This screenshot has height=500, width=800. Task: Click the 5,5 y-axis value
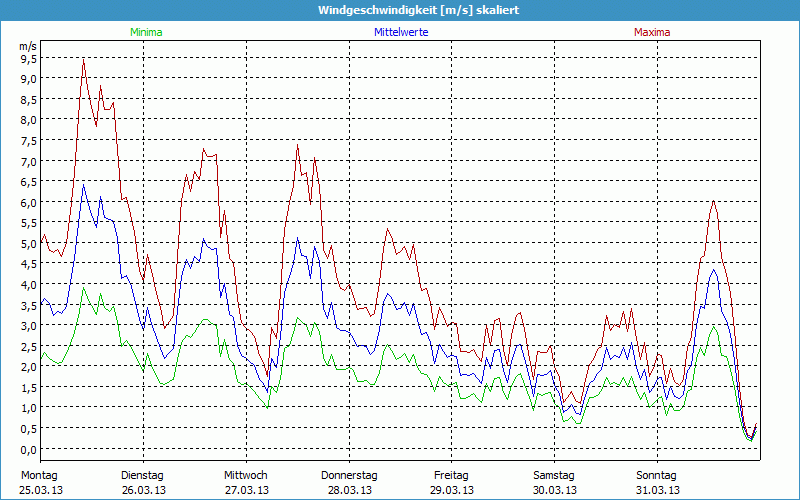(x=29, y=223)
